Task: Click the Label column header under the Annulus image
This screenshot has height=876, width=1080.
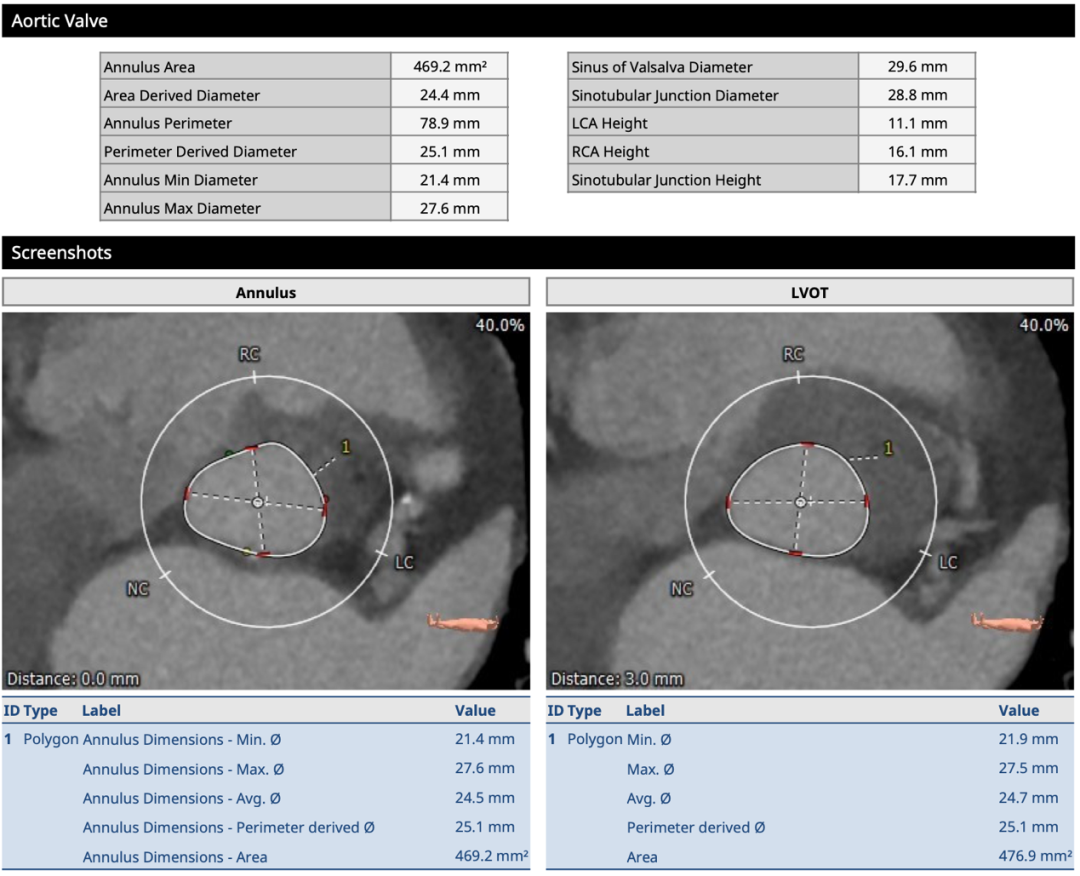Action: 103,710
